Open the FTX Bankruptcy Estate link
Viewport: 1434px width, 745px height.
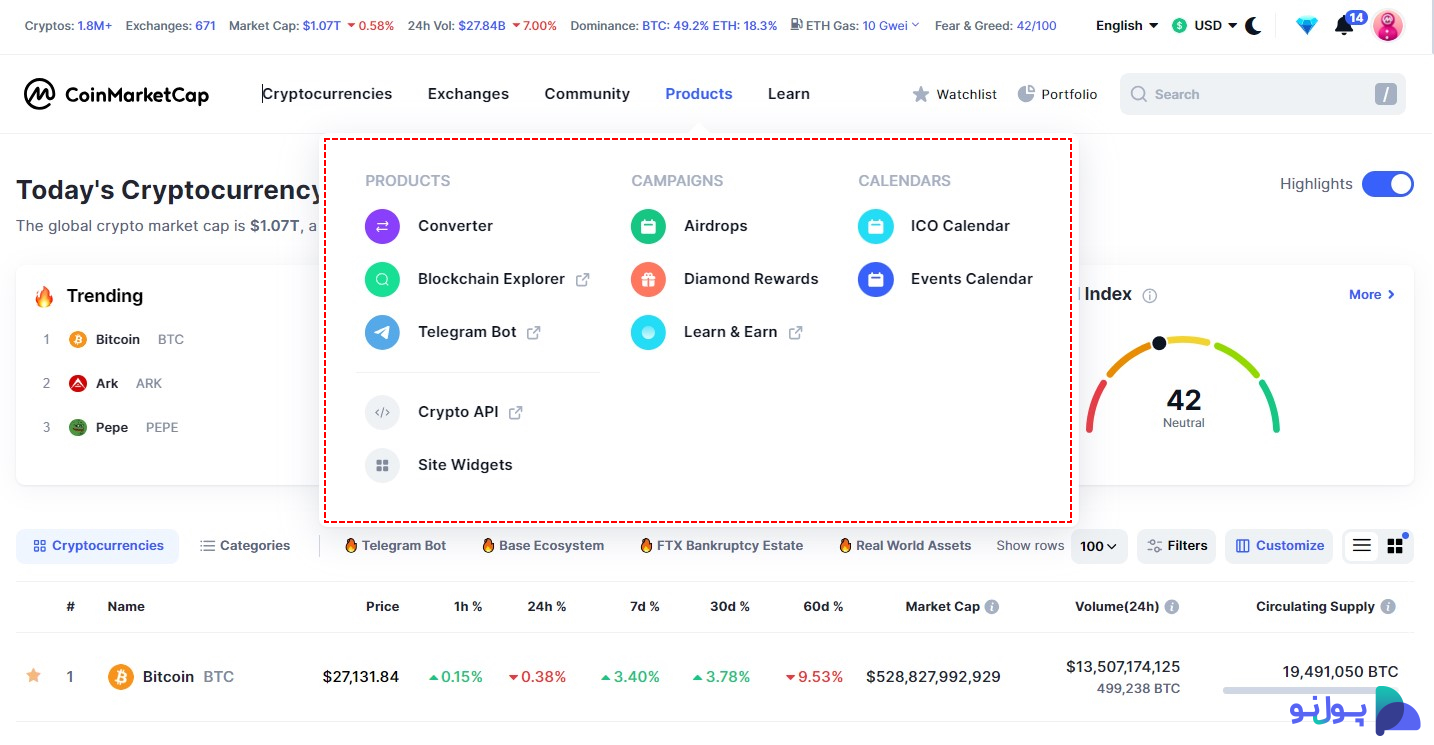click(721, 546)
